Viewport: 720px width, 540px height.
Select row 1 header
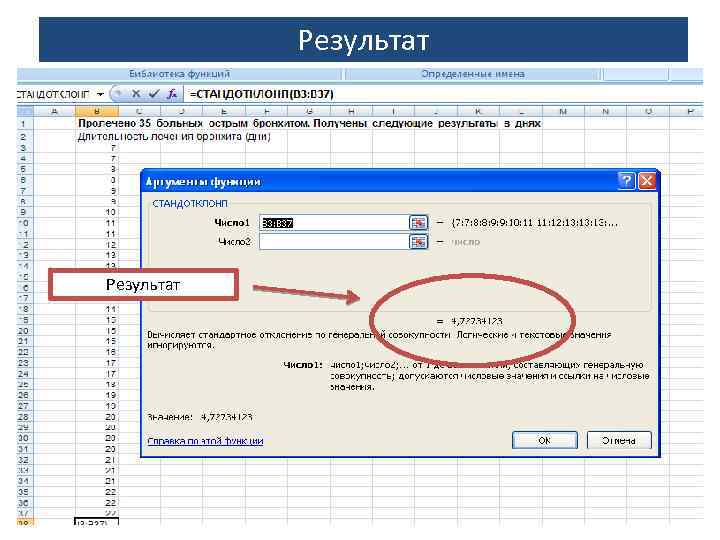click(23, 124)
